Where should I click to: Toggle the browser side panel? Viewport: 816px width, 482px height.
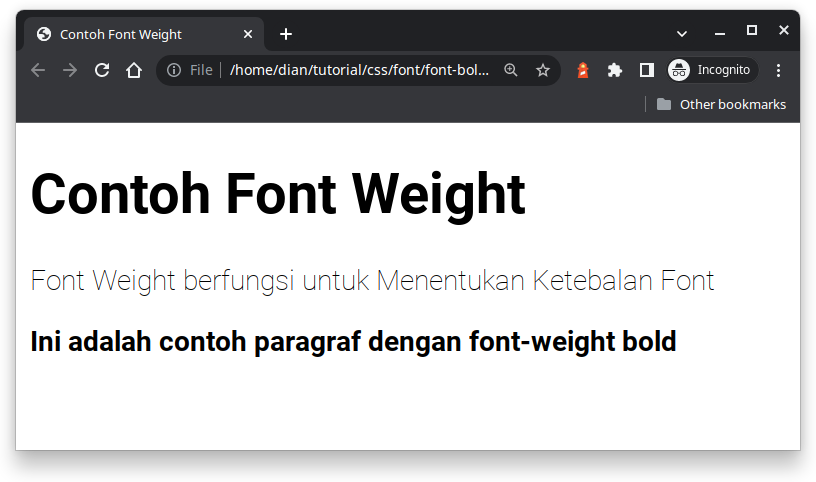point(647,70)
